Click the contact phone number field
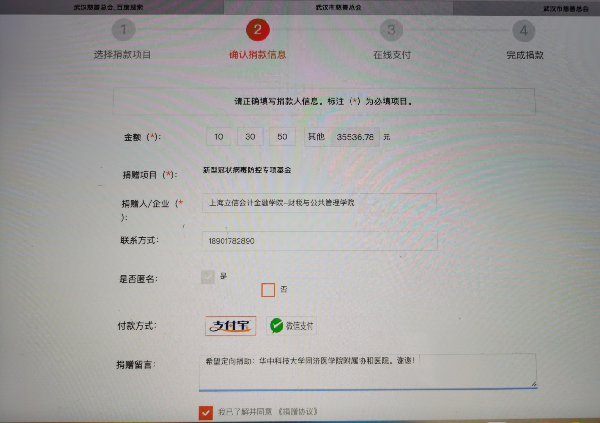 pos(318,241)
